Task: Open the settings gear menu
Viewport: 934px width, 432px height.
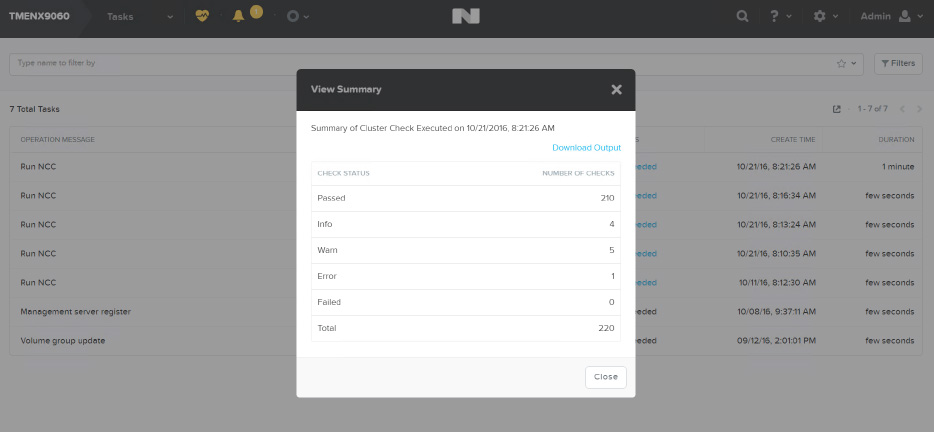Action: [x=820, y=17]
